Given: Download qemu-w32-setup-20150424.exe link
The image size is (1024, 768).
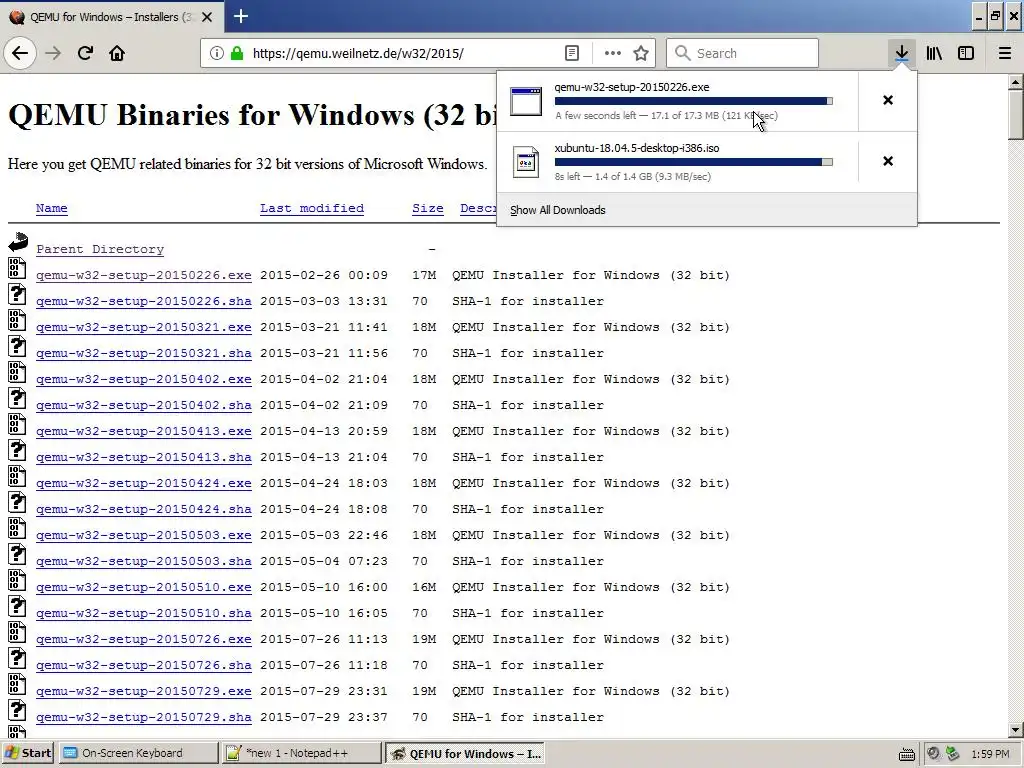Looking at the screenshot, I should pyautogui.click(x=144, y=483).
